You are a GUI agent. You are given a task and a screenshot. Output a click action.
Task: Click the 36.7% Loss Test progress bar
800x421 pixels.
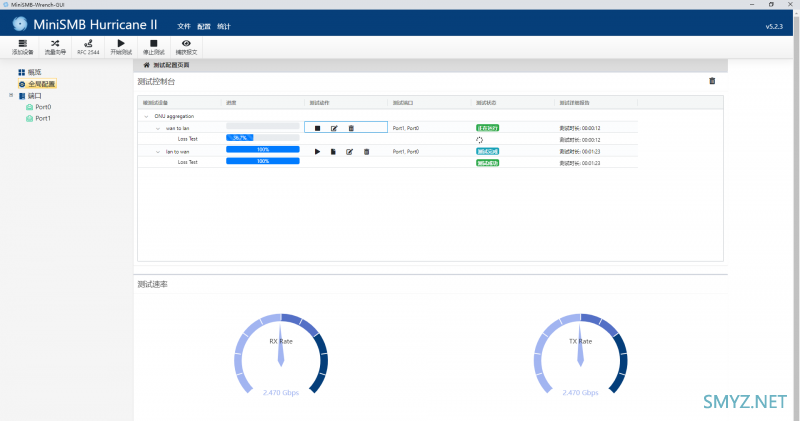point(263,138)
